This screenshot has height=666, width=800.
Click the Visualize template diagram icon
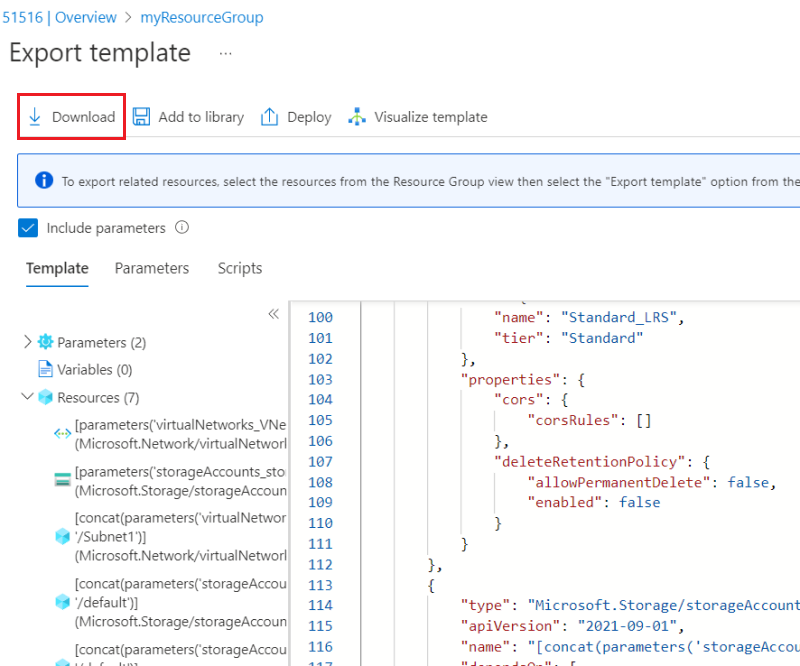[x=357, y=117]
